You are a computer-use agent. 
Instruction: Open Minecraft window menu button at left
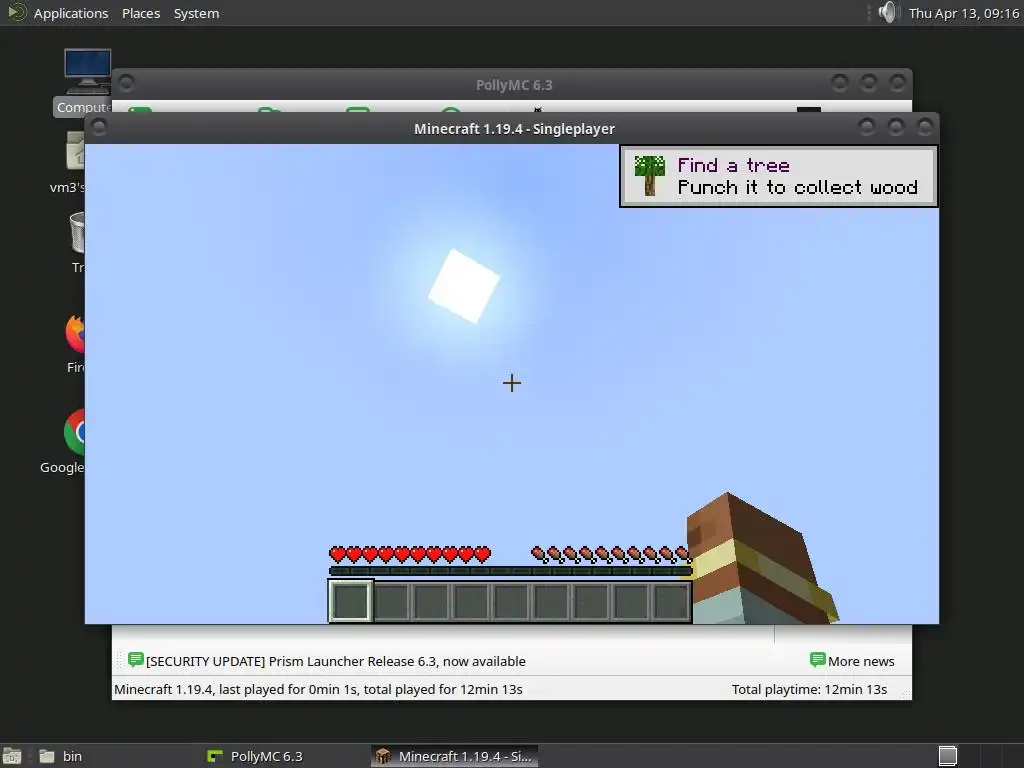click(99, 127)
